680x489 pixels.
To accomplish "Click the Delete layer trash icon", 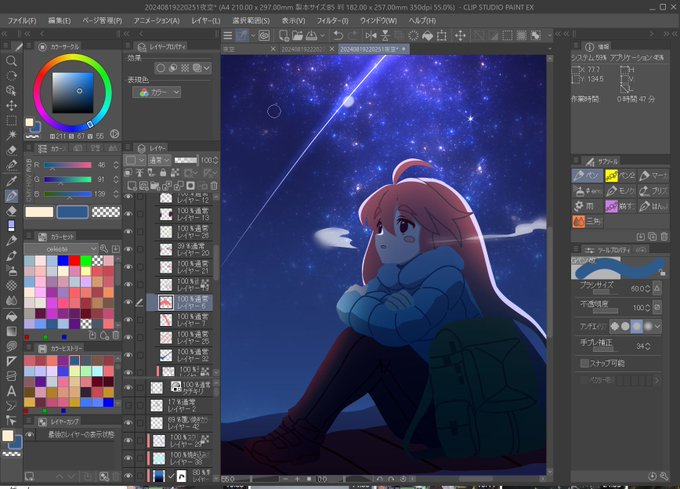I will (214, 186).
